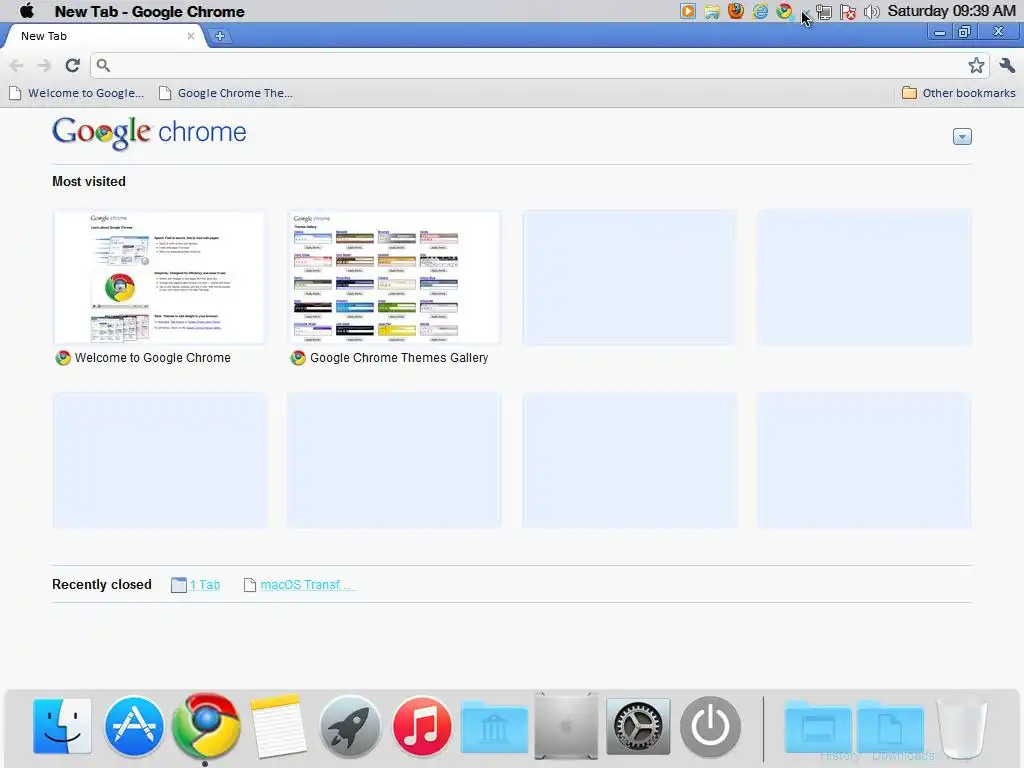Open the Mac Pro computer dock icon
This screenshot has width=1024, height=768.
pos(566,726)
